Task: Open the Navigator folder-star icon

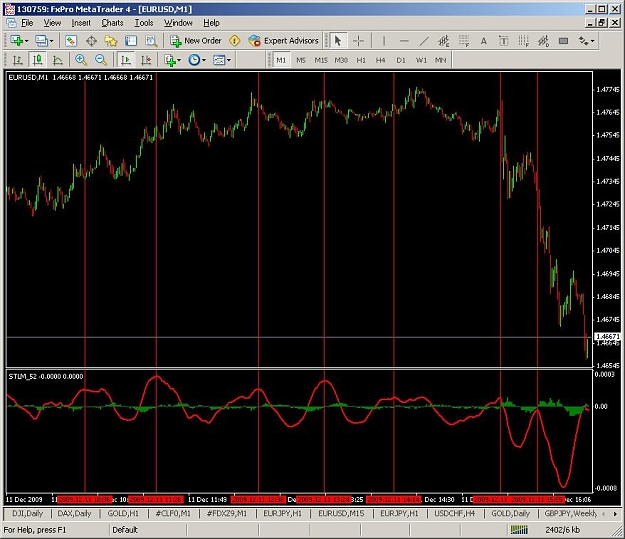Action: click(x=111, y=41)
